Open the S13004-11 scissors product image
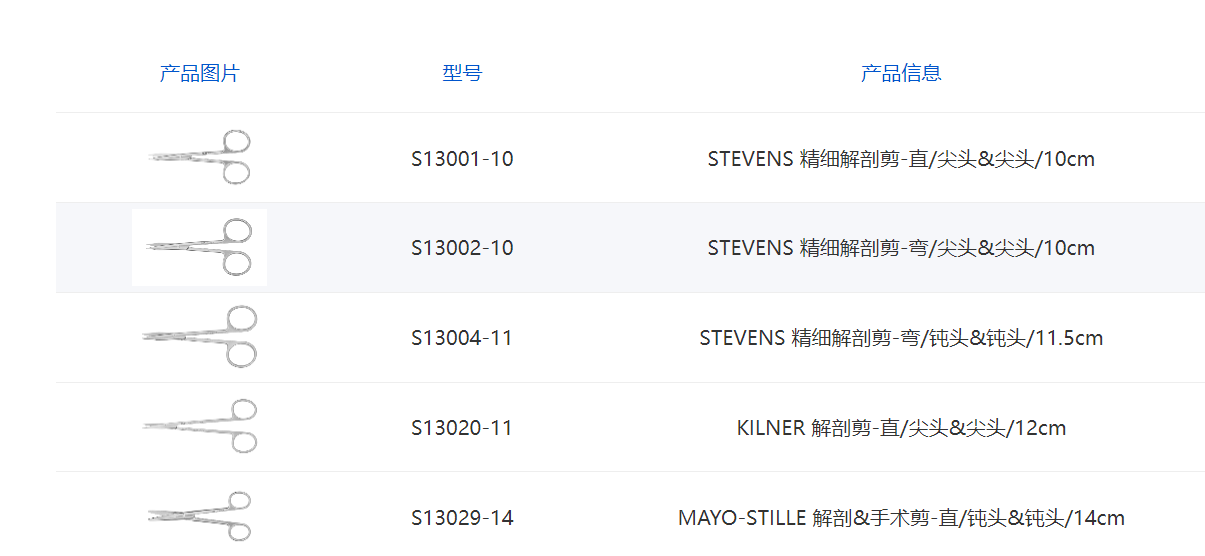The image size is (1205, 556). pyautogui.click(x=200, y=337)
